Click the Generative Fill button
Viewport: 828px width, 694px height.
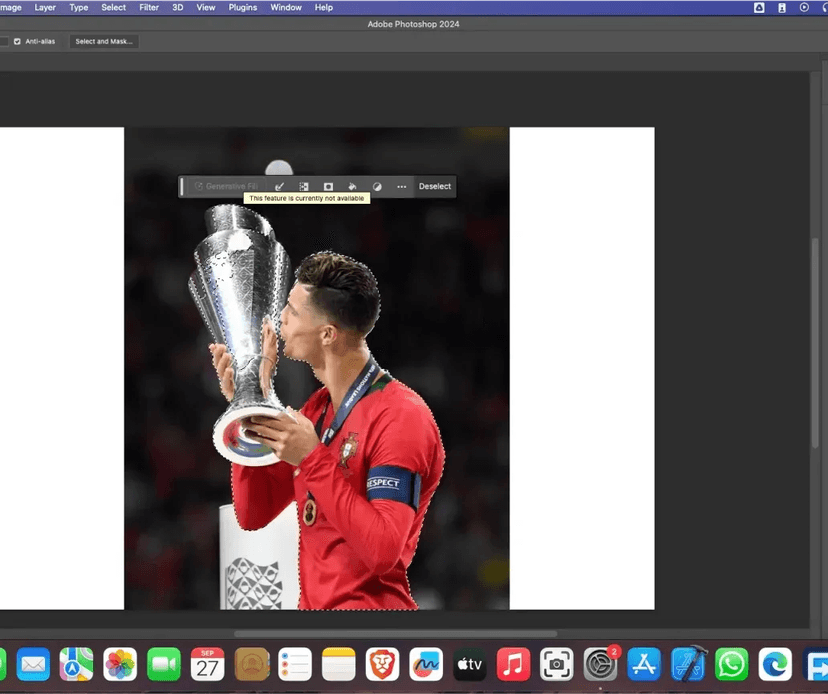point(226,186)
